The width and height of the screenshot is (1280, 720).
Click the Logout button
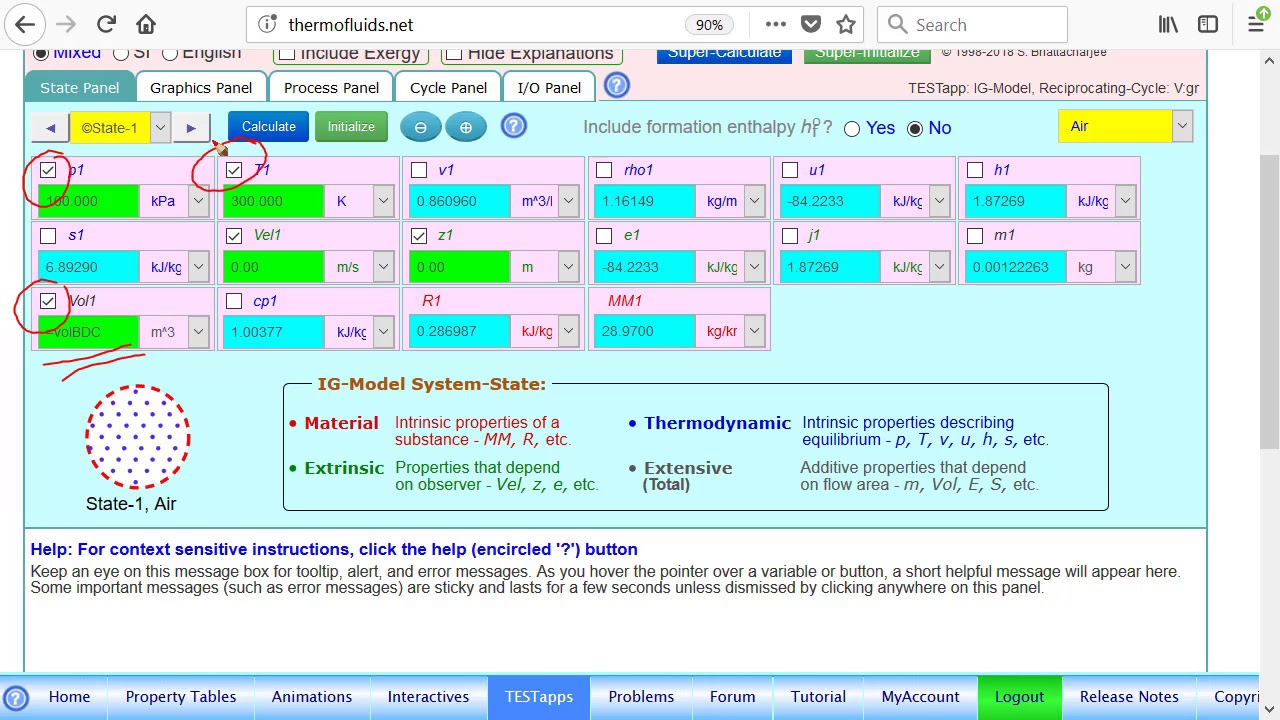(x=1019, y=697)
